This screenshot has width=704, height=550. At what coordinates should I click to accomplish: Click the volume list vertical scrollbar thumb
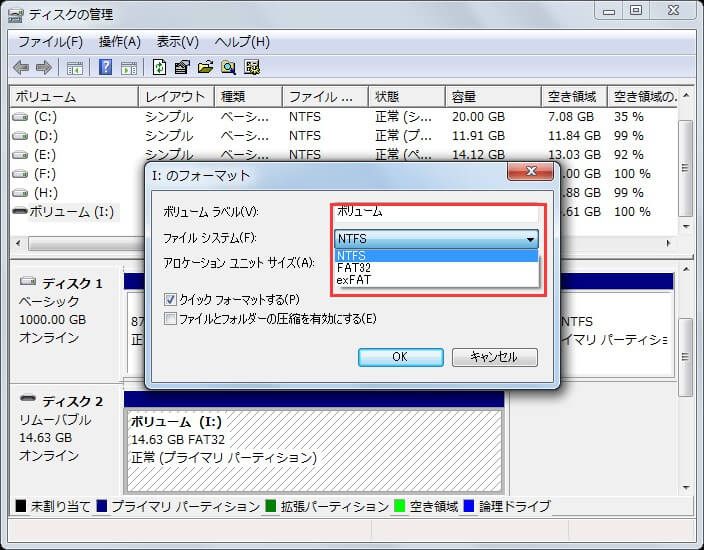(686, 168)
